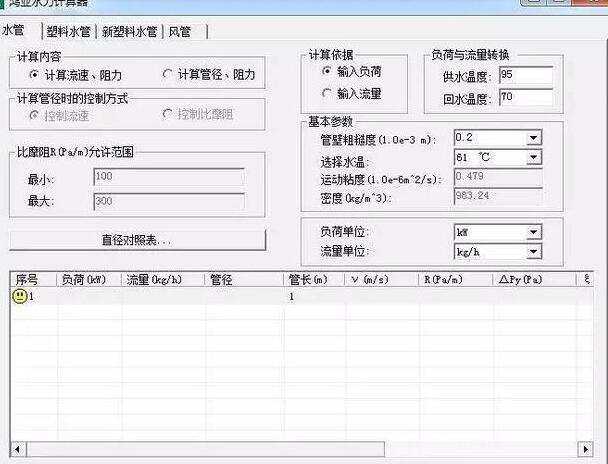608x464 pixels.
Task: Open the 管壁粗糙度 dropdown
Action: click(533, 138)
